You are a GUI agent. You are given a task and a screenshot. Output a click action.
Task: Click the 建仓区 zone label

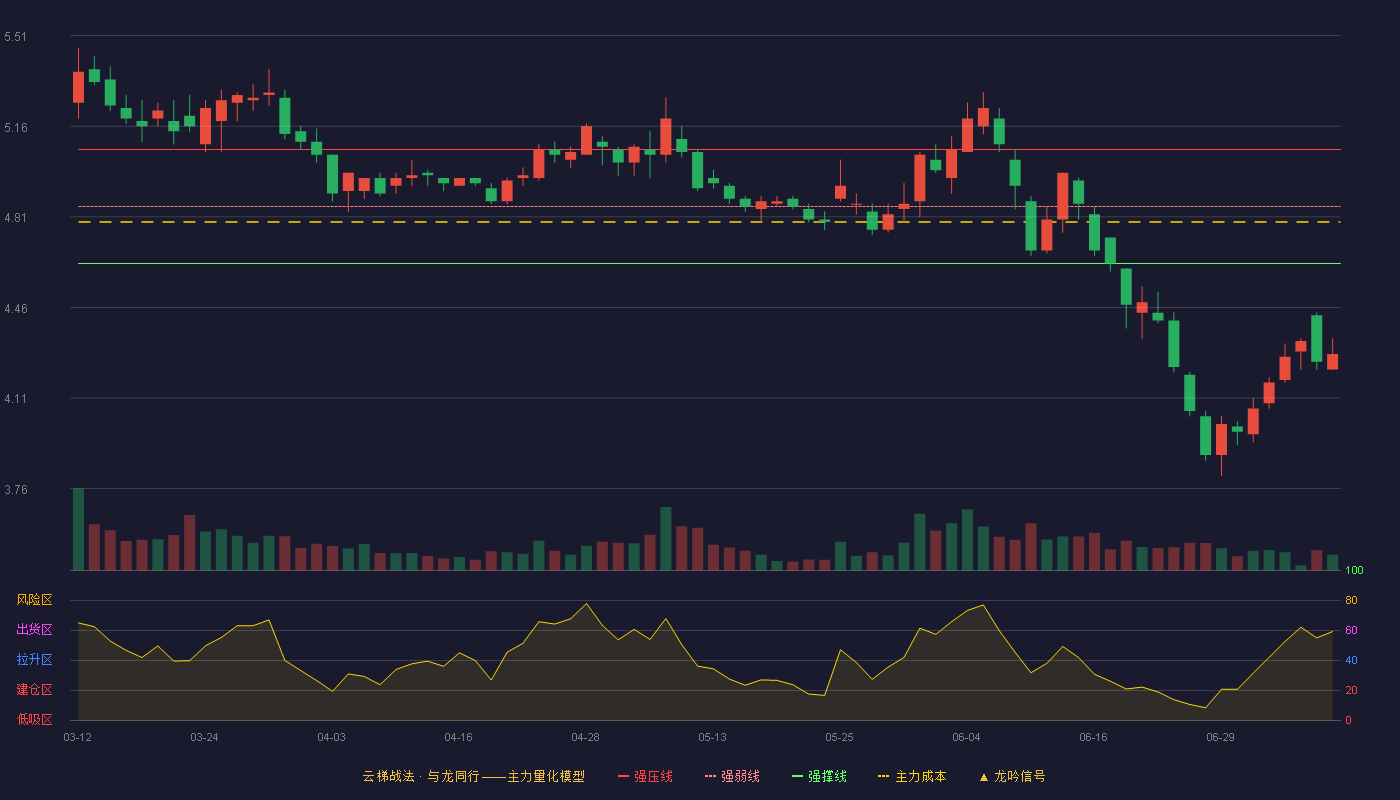pyautogui.click(x=34, y=690)
